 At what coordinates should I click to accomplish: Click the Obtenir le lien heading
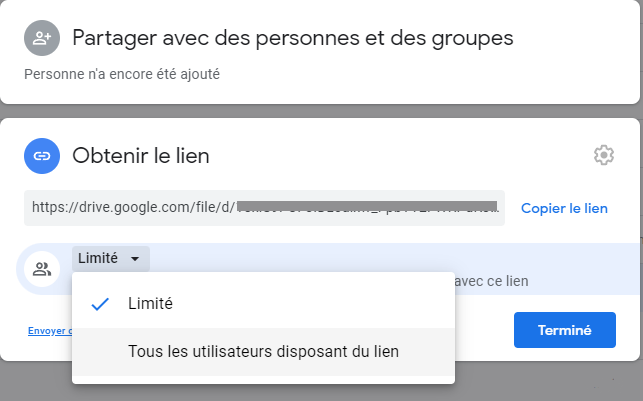point(141,156)
